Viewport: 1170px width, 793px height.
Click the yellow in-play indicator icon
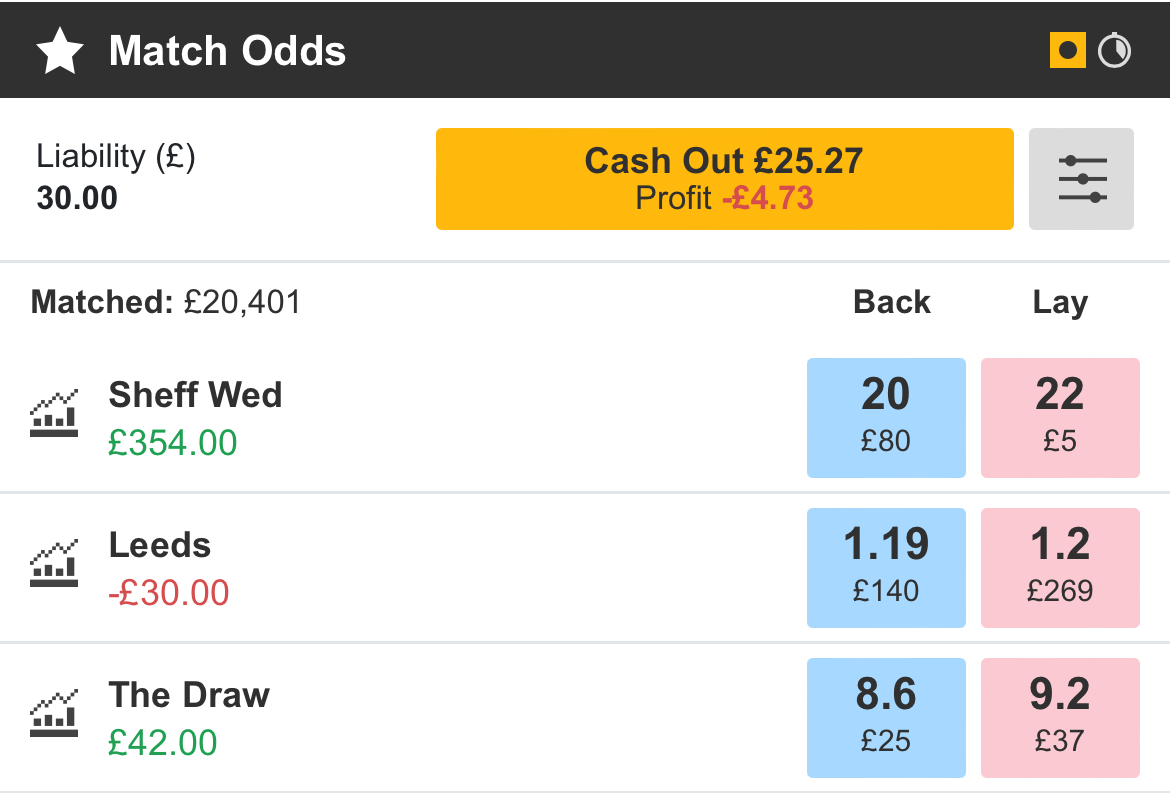(x=1067, y=51)
